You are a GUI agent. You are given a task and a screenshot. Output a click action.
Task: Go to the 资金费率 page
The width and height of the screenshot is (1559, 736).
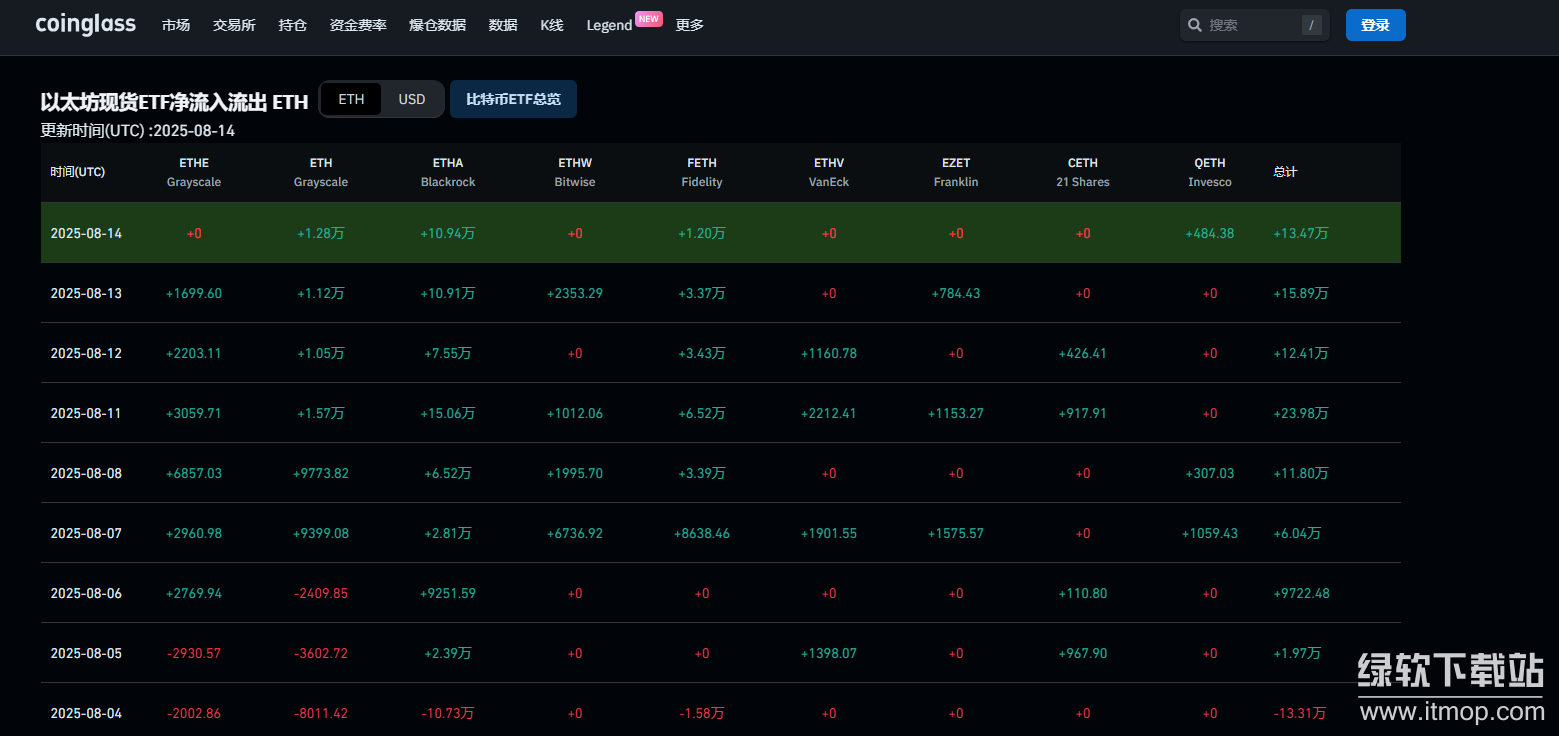pyautogui.click(x=358, y=25)
